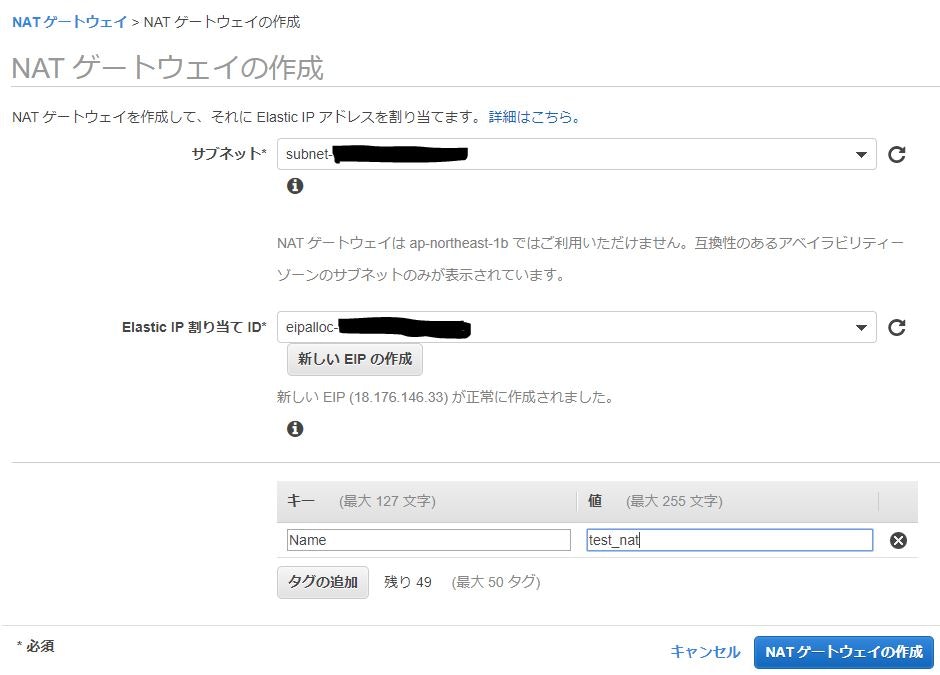Click the サブネット field label

tap(229, 153)
